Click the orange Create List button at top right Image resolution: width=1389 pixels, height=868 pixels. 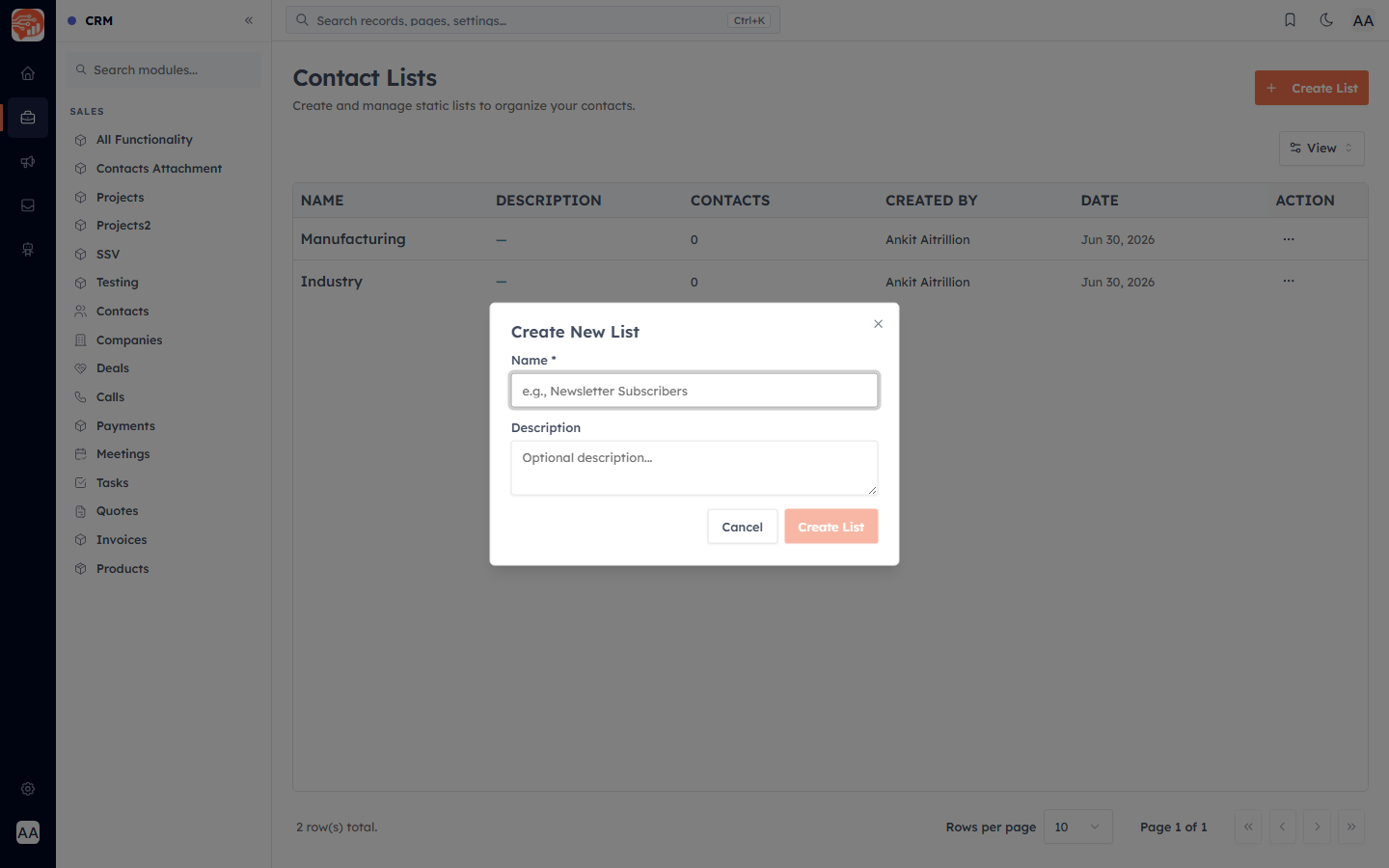click(1311, 88)
